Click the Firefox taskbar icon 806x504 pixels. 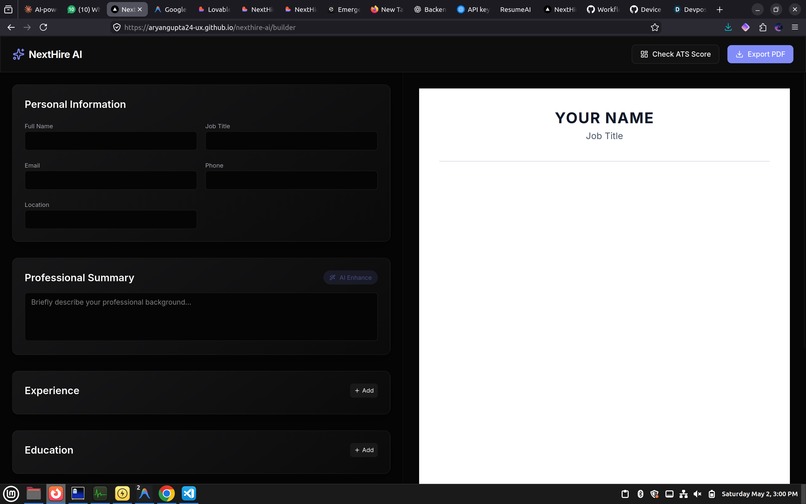(56, 494)
